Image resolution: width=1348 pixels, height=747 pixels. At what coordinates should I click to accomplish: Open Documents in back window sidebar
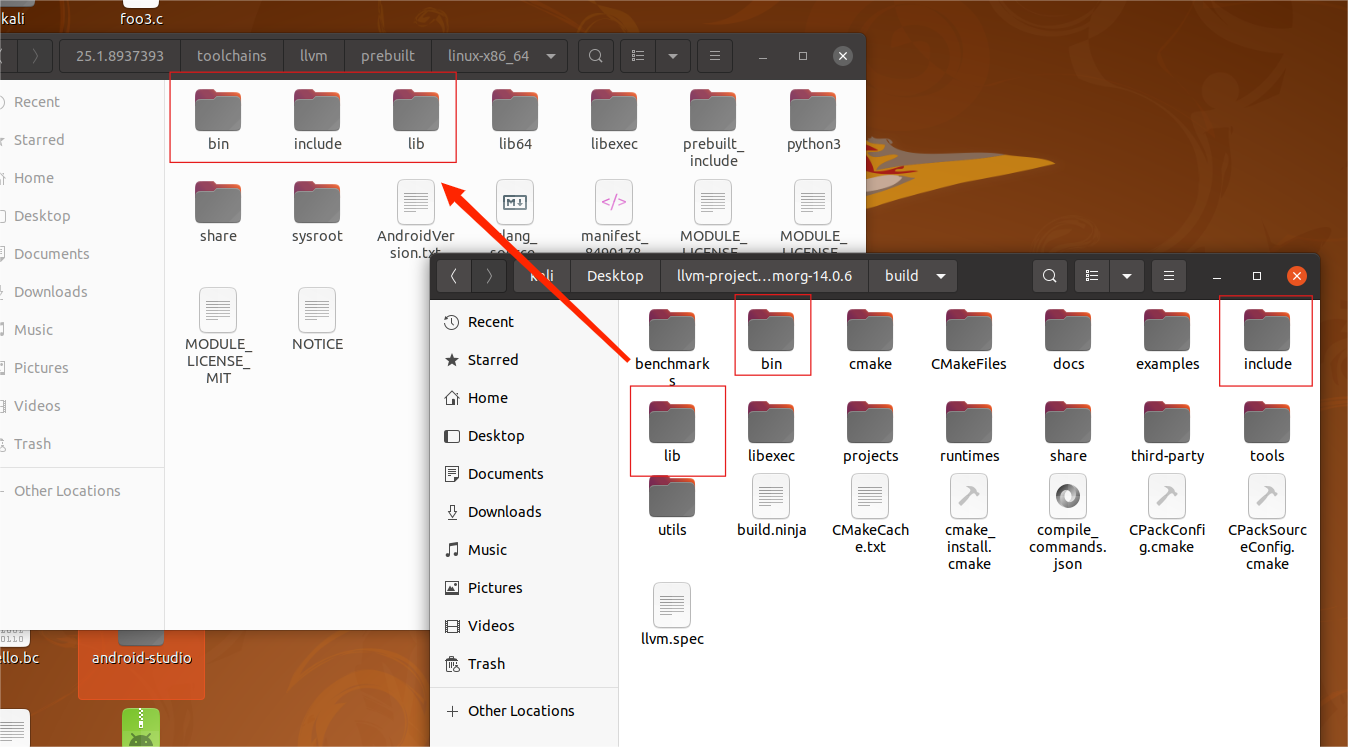(x=80, y=254)
